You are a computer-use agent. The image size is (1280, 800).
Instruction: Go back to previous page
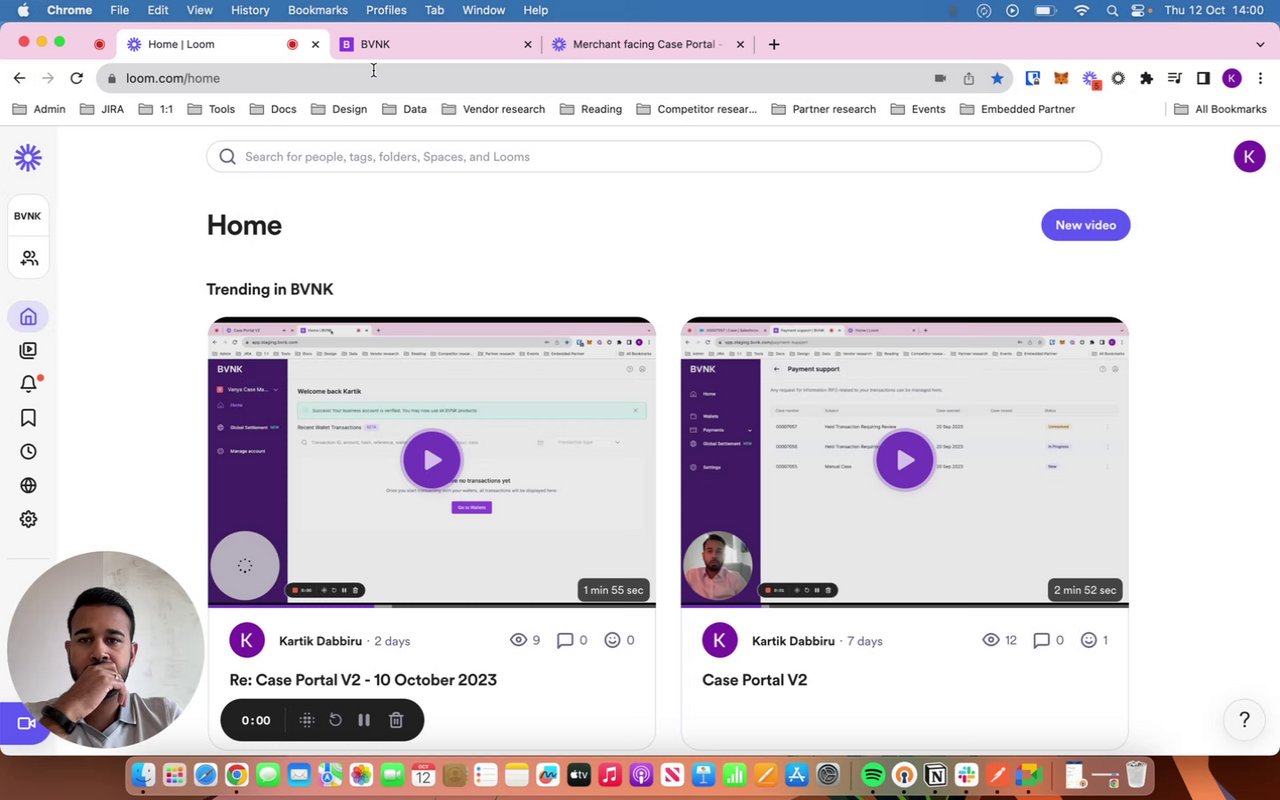(x=19, y=78)
